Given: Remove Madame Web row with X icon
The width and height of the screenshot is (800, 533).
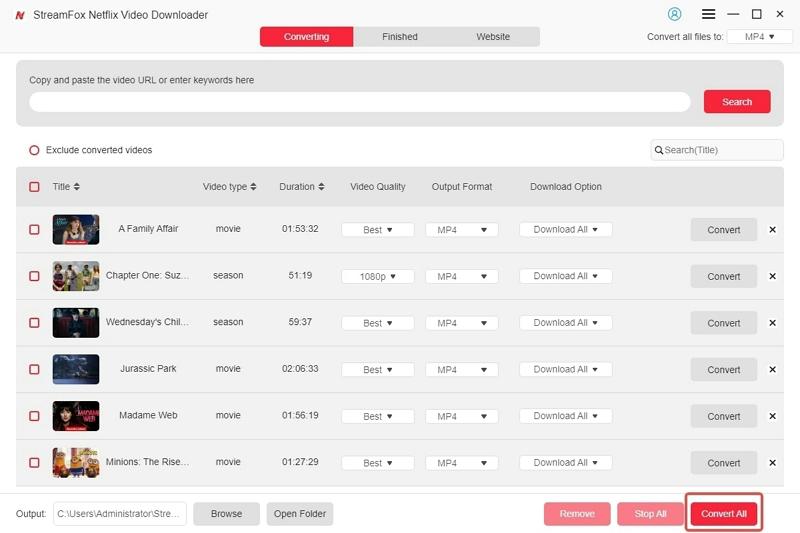Looking at the screenshot, I should [772, 416].
